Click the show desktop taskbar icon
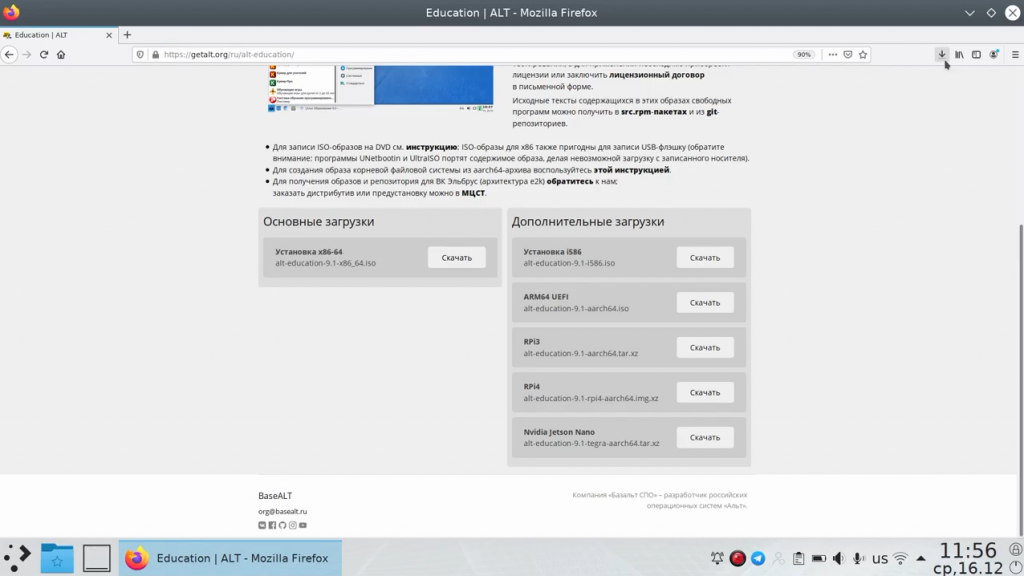1024x576 pixels. [97, 558]
